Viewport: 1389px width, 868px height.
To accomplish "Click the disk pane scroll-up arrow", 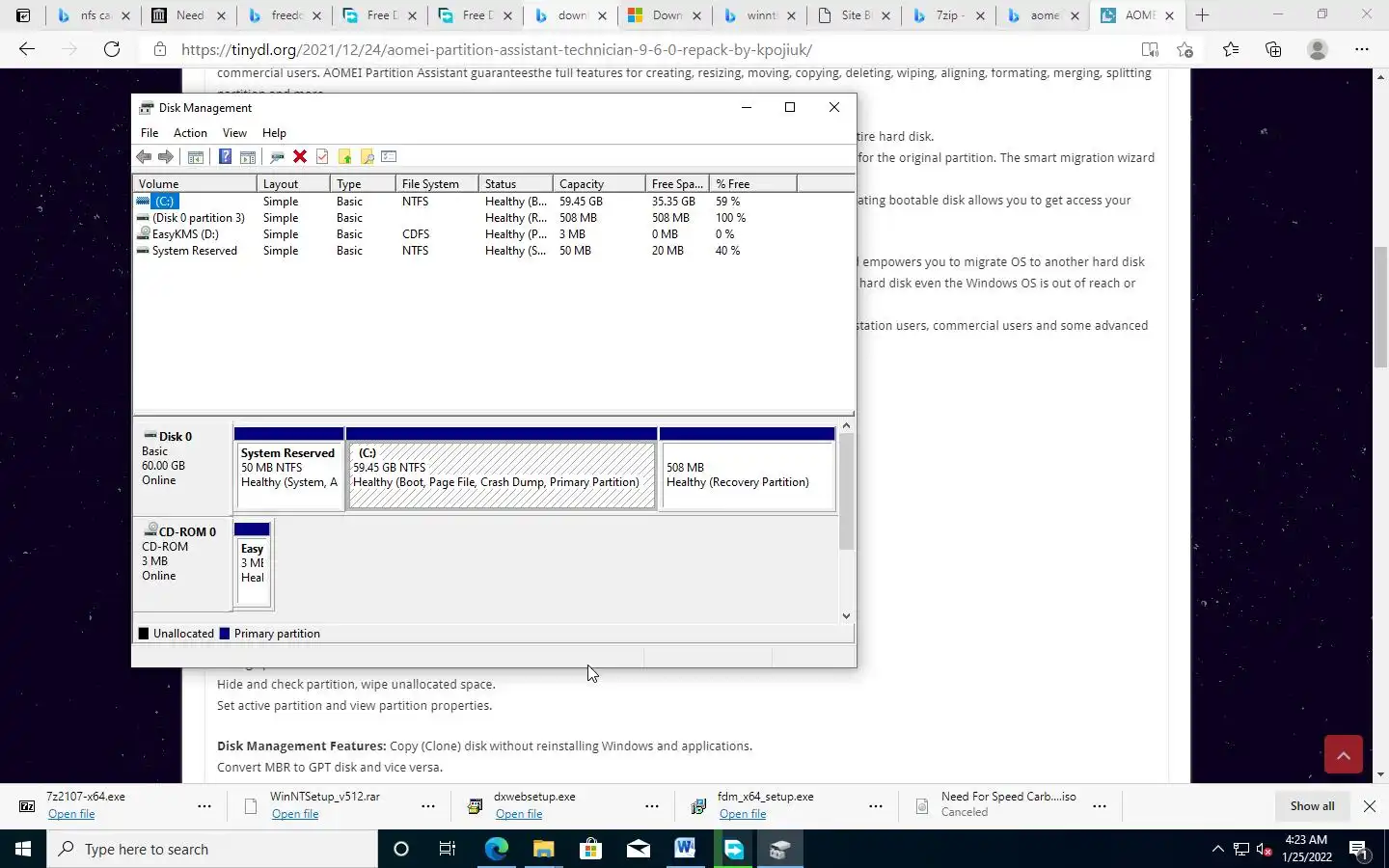I will (846, 425).
